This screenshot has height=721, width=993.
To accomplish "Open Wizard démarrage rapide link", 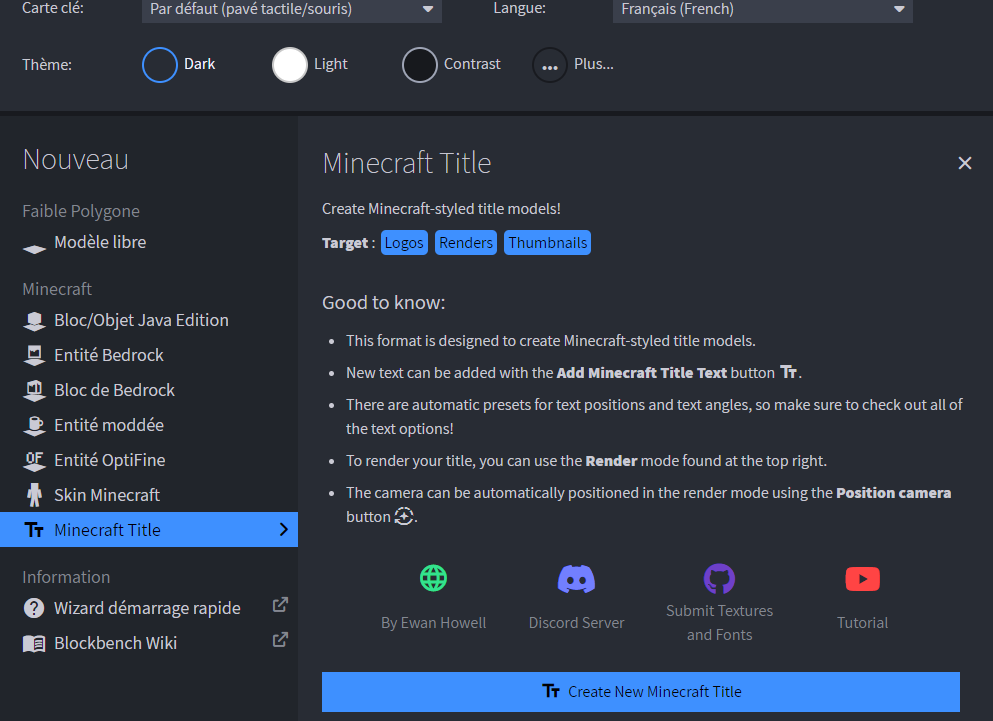I will click(x=149, y=608).
